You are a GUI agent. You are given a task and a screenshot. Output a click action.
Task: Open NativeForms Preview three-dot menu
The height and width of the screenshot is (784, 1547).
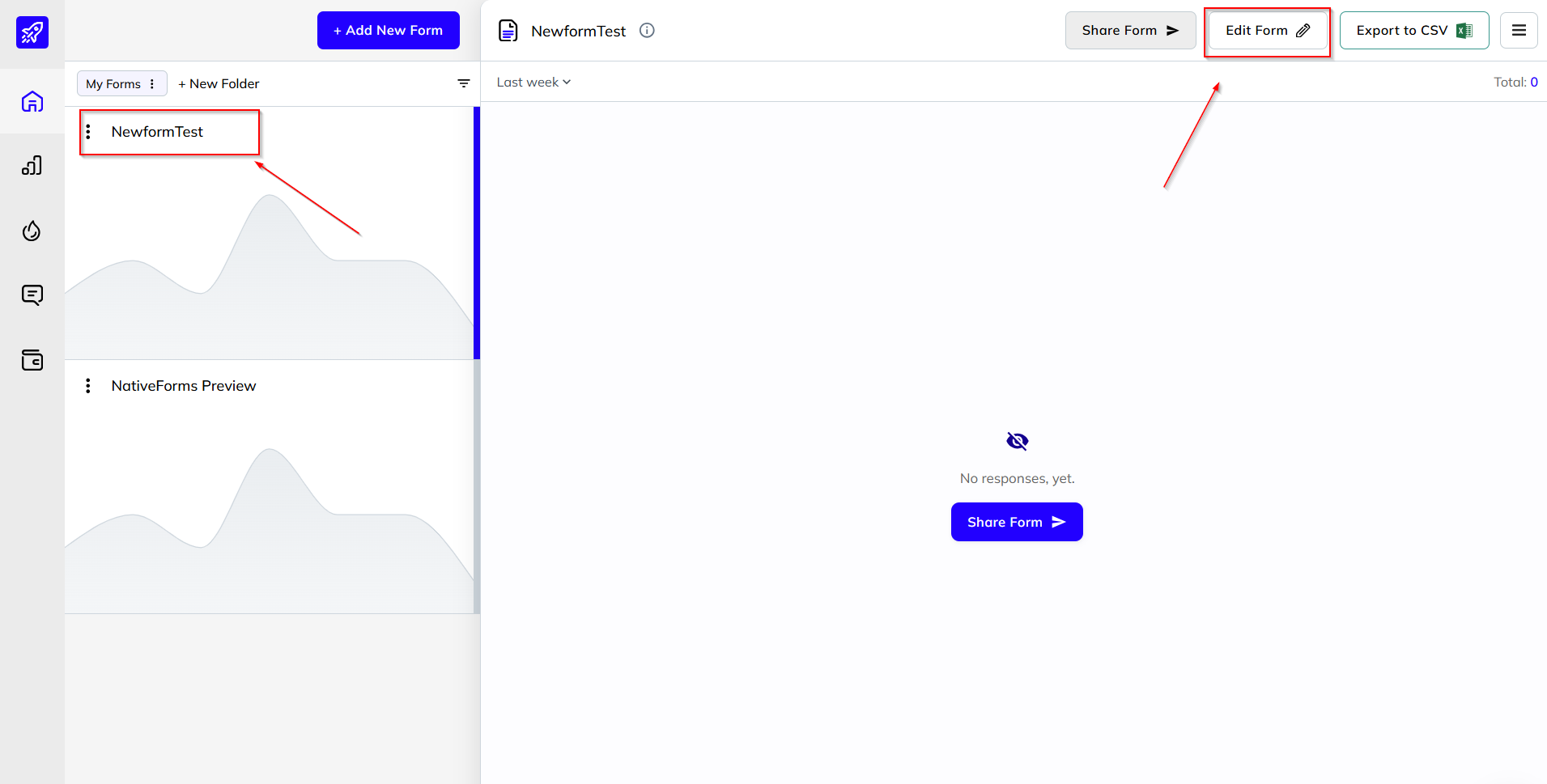(88, 386)
